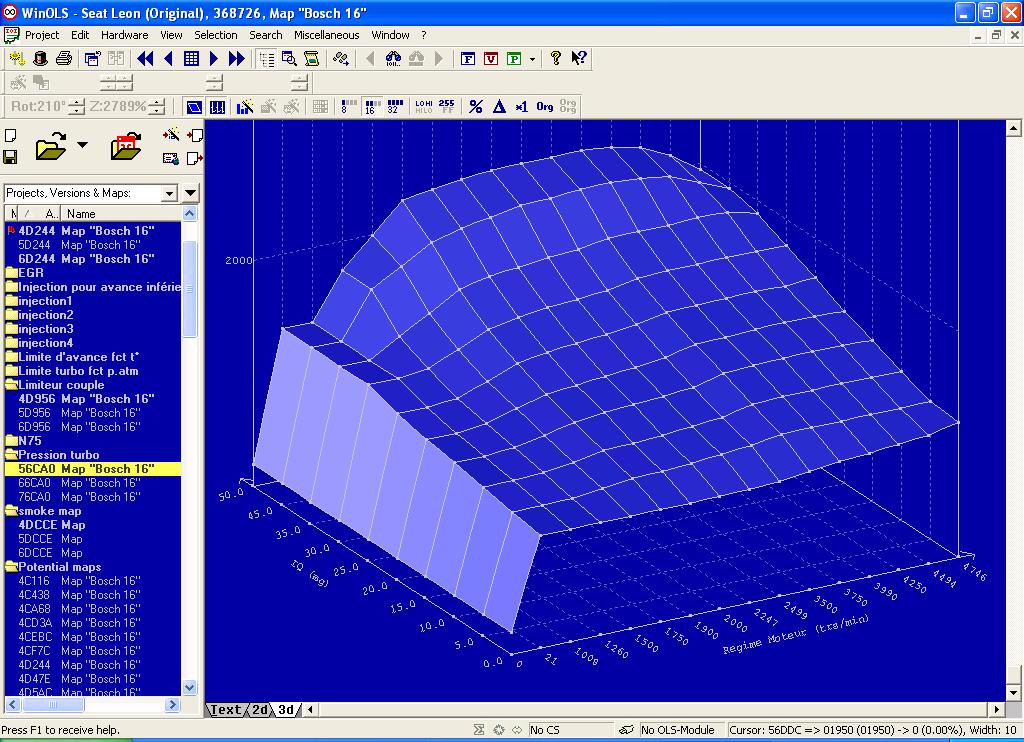Toggle the parallelogram surface view button
This screenshot has height=742, width=1024.
[x=194, y=106]
